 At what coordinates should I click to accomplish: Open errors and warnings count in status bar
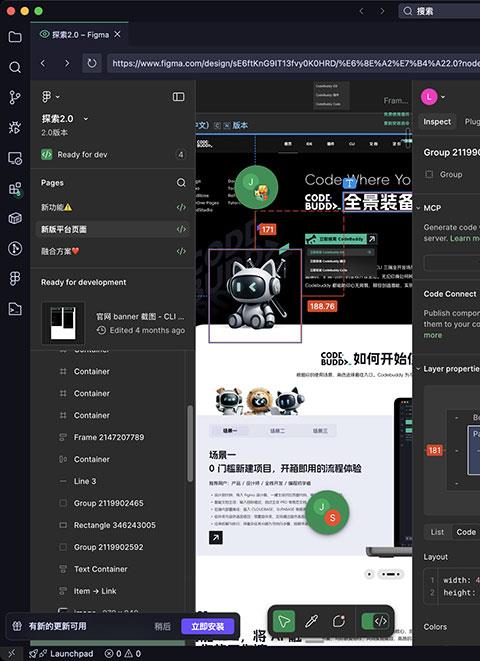123,654
